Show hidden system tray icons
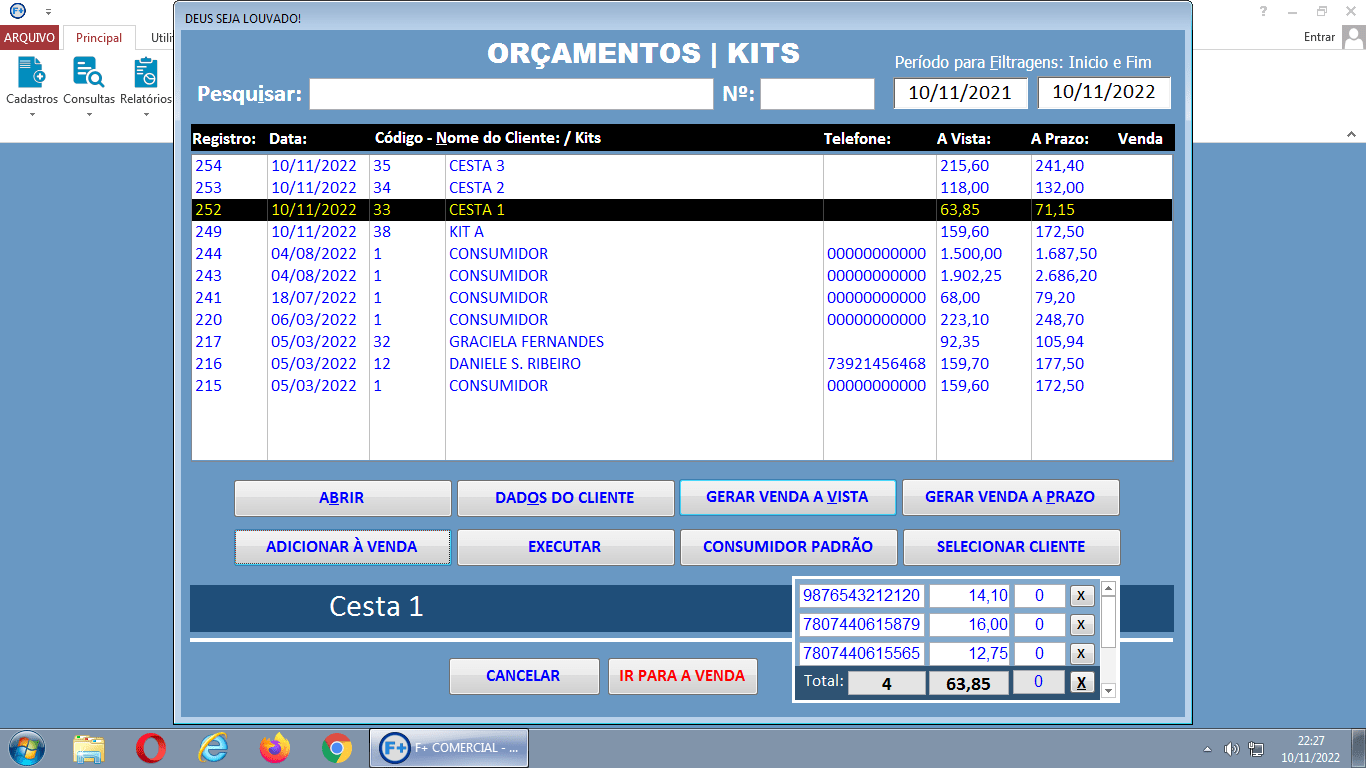Viewport: 1366px width, 768px height. coord(1207,749)
